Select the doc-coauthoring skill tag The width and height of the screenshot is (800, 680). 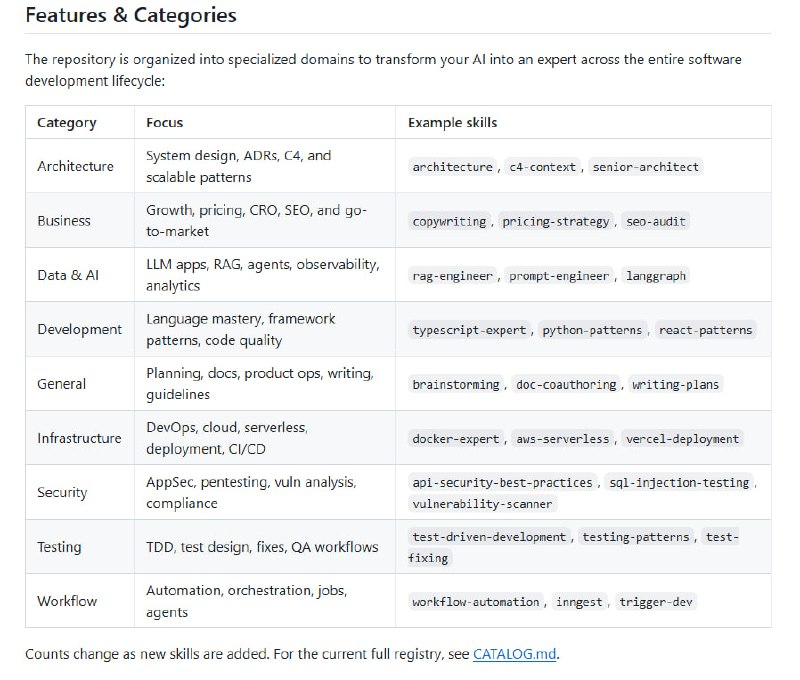click(567, 384)
